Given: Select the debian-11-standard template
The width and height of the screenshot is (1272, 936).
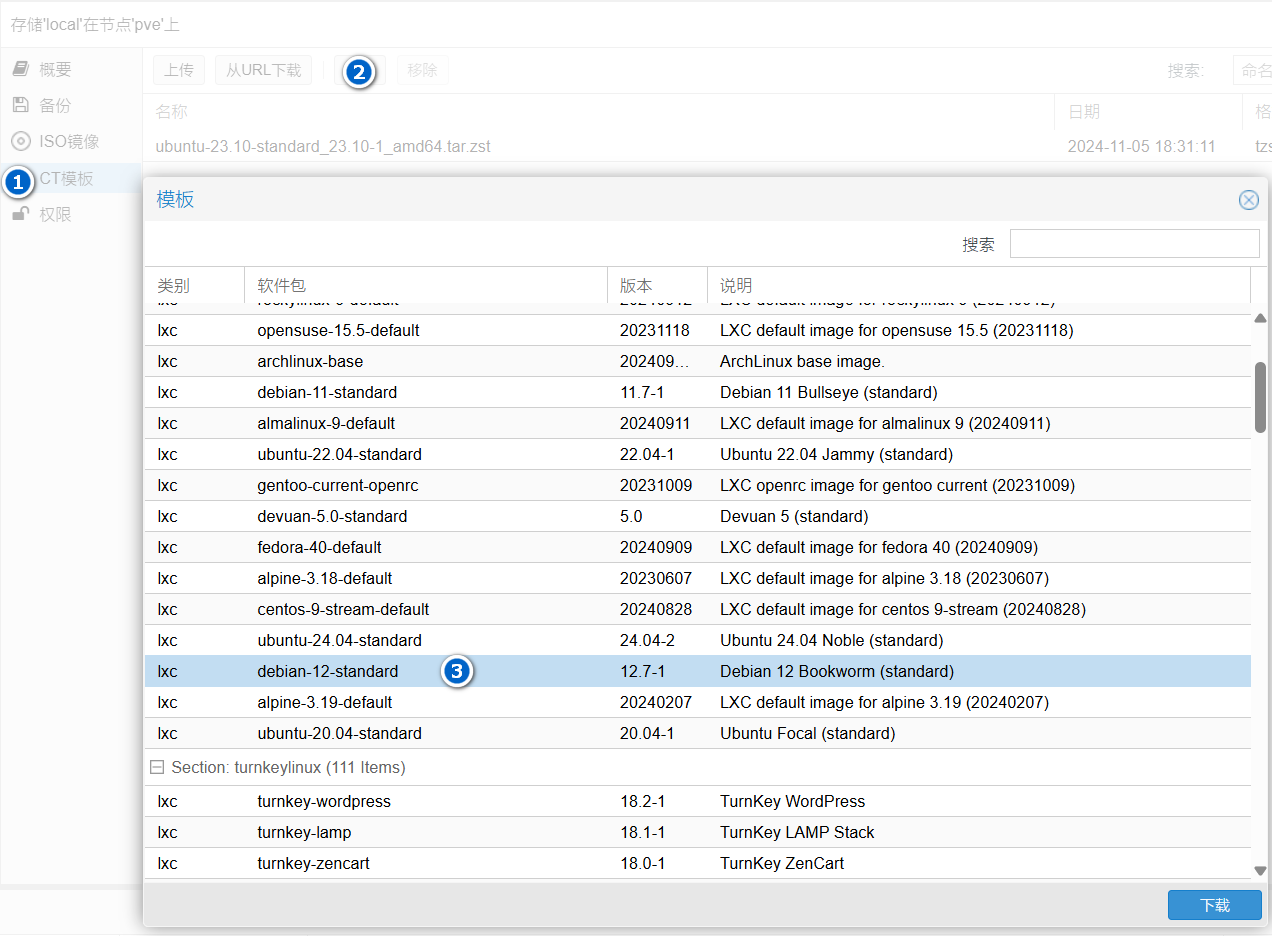Looking at the screenshot, I should click(x=697, y=392).
